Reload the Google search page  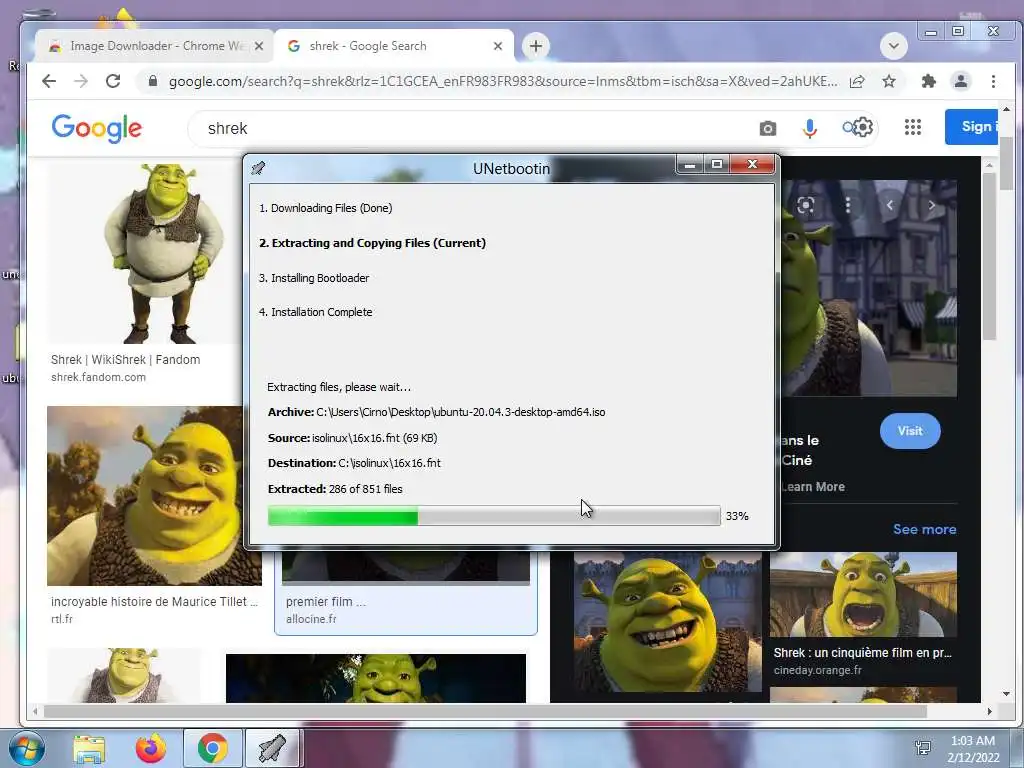pos(113,81)
